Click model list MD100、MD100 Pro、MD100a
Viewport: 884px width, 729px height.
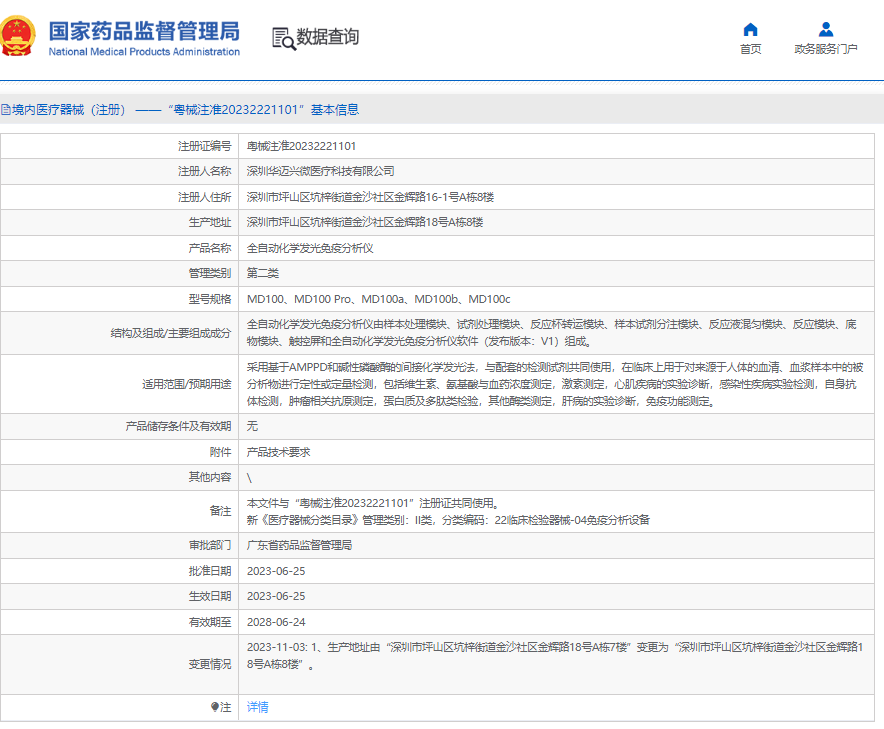tap(379, 299)
